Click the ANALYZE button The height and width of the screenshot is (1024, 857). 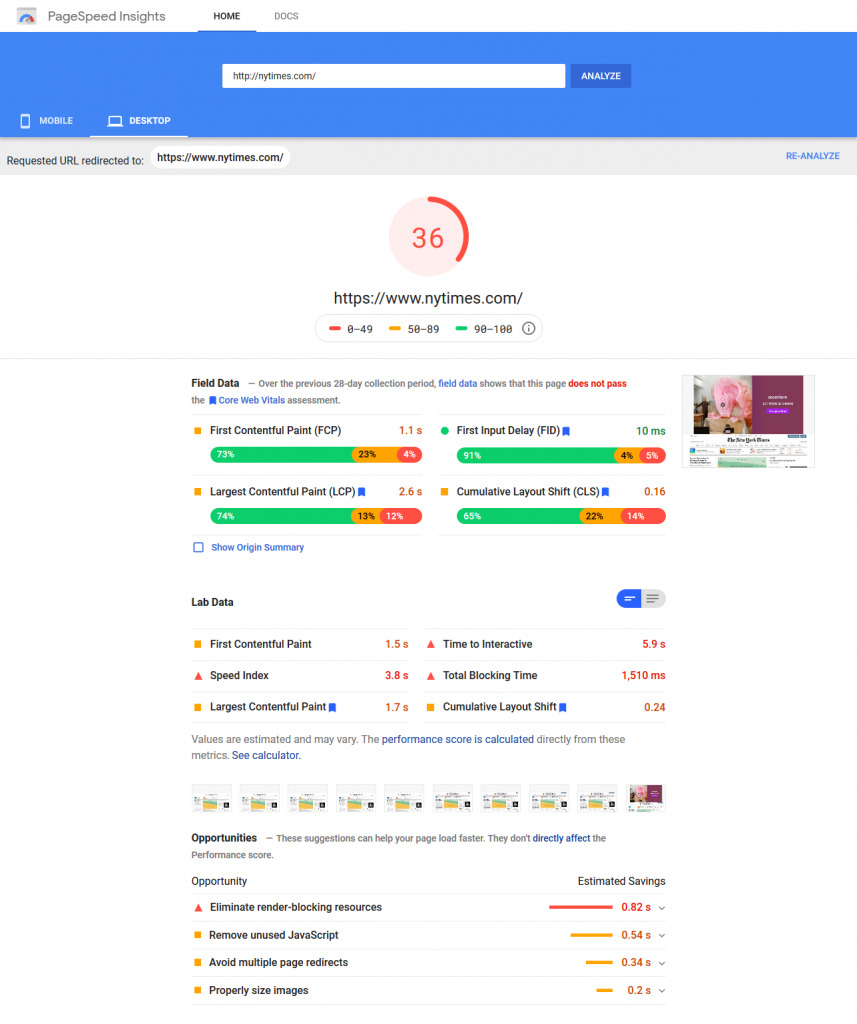coord(601,76)
